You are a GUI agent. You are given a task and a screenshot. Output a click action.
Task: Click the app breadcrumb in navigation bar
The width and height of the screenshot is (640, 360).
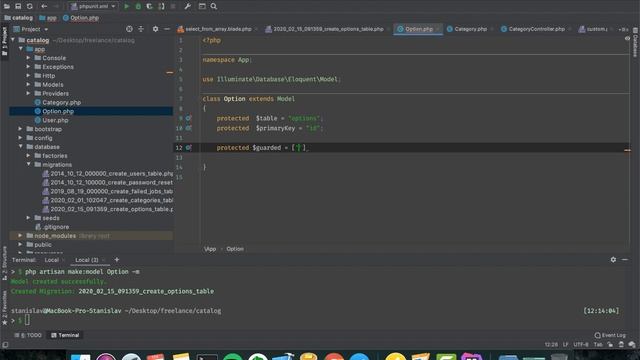click(x=48, y=18)
